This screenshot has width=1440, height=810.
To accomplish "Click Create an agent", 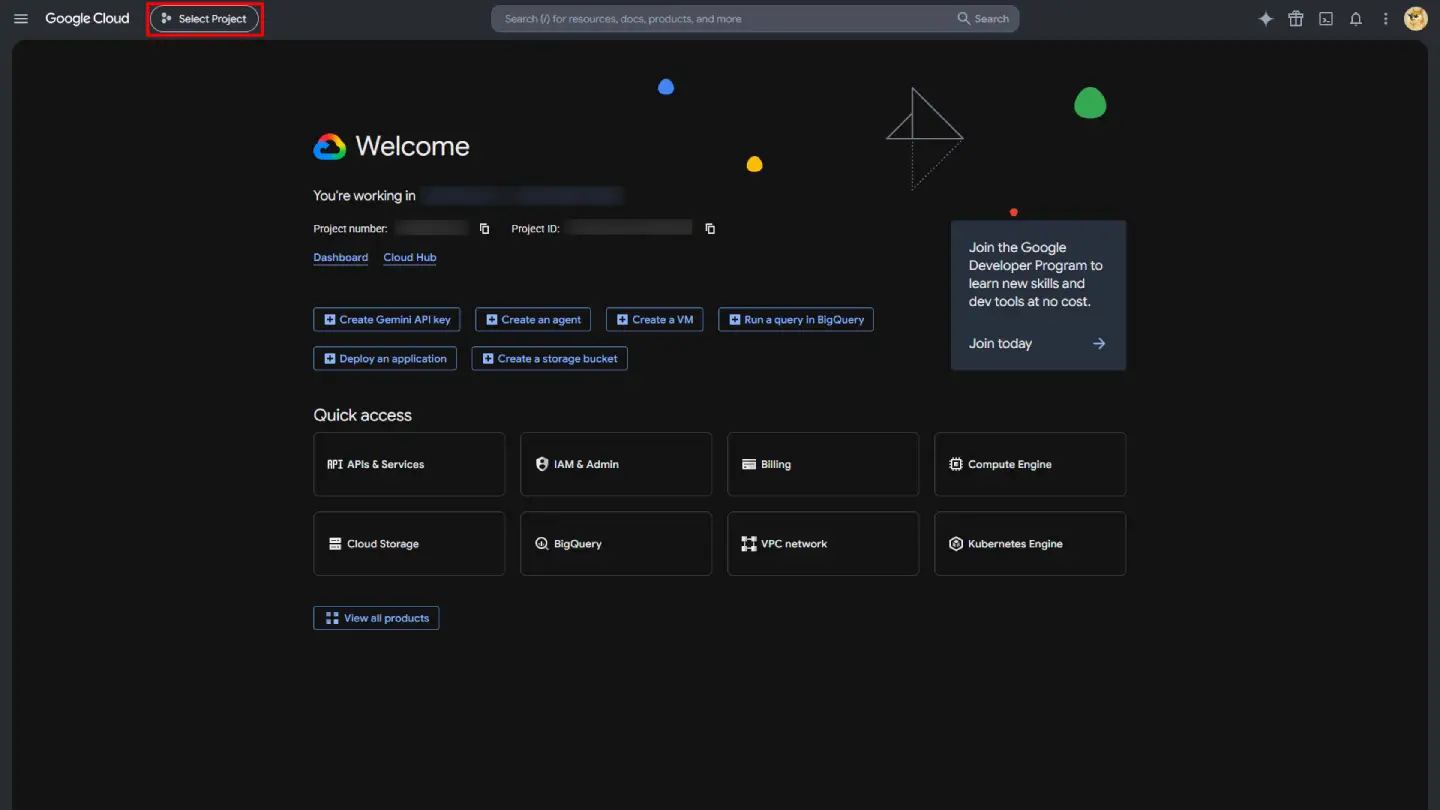I will [x=533, y=320].
